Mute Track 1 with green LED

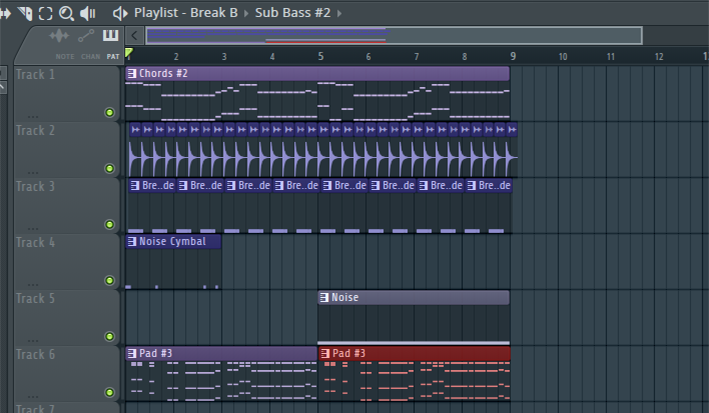click(109, 112)
